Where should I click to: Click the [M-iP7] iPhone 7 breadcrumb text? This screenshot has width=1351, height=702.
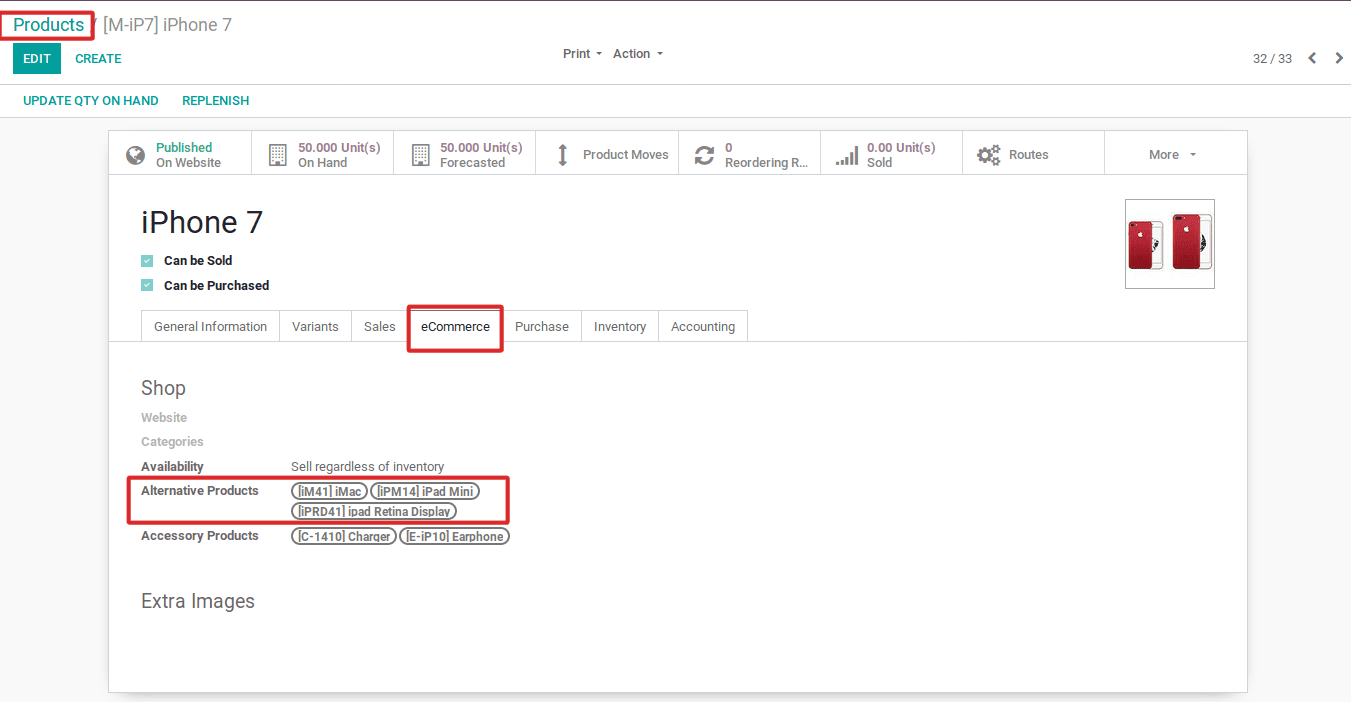[167, 25]
